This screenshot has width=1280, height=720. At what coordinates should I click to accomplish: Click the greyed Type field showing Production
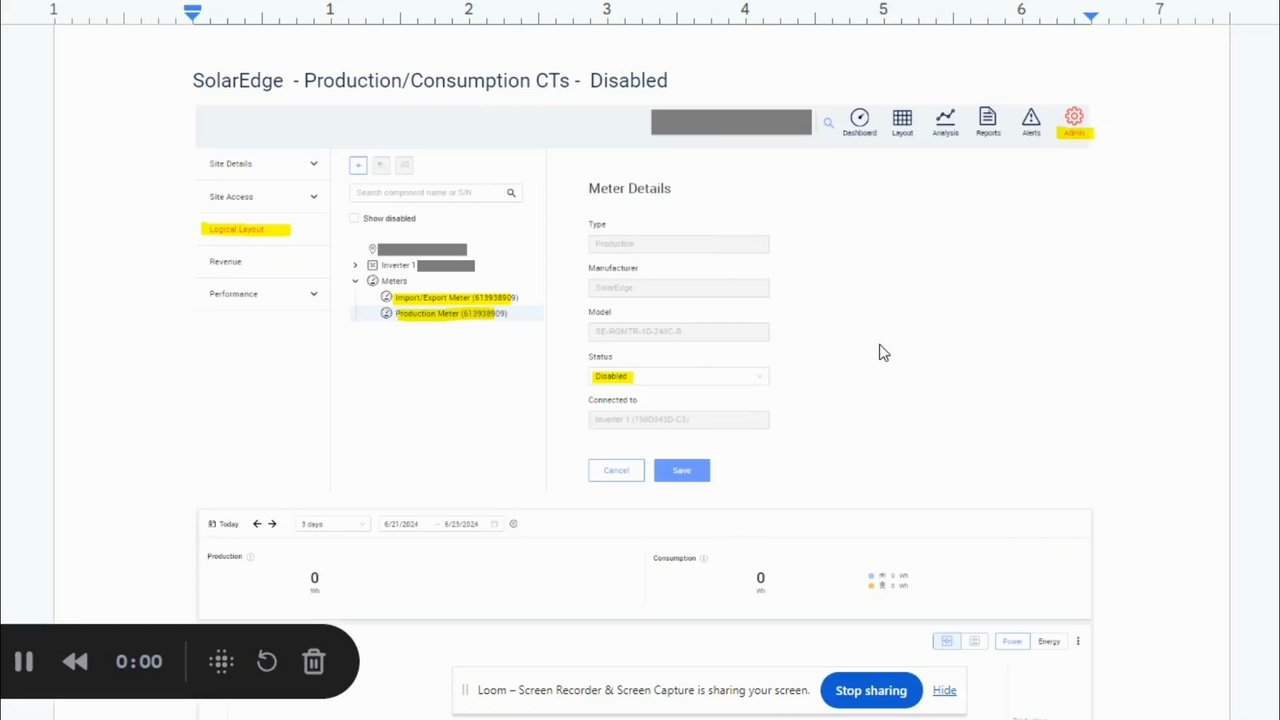click(x=679, y=244)
